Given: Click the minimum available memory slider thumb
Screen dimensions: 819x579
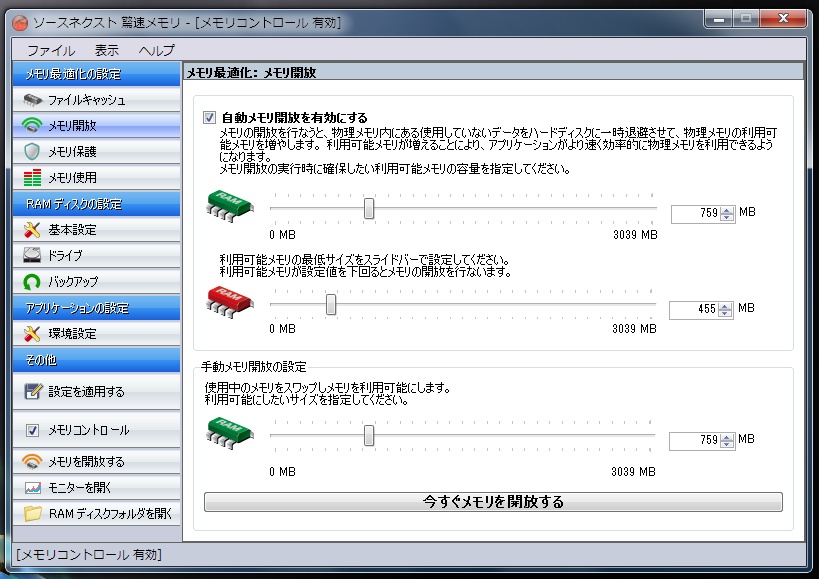Looking at the screenshot, I should 331,304.
